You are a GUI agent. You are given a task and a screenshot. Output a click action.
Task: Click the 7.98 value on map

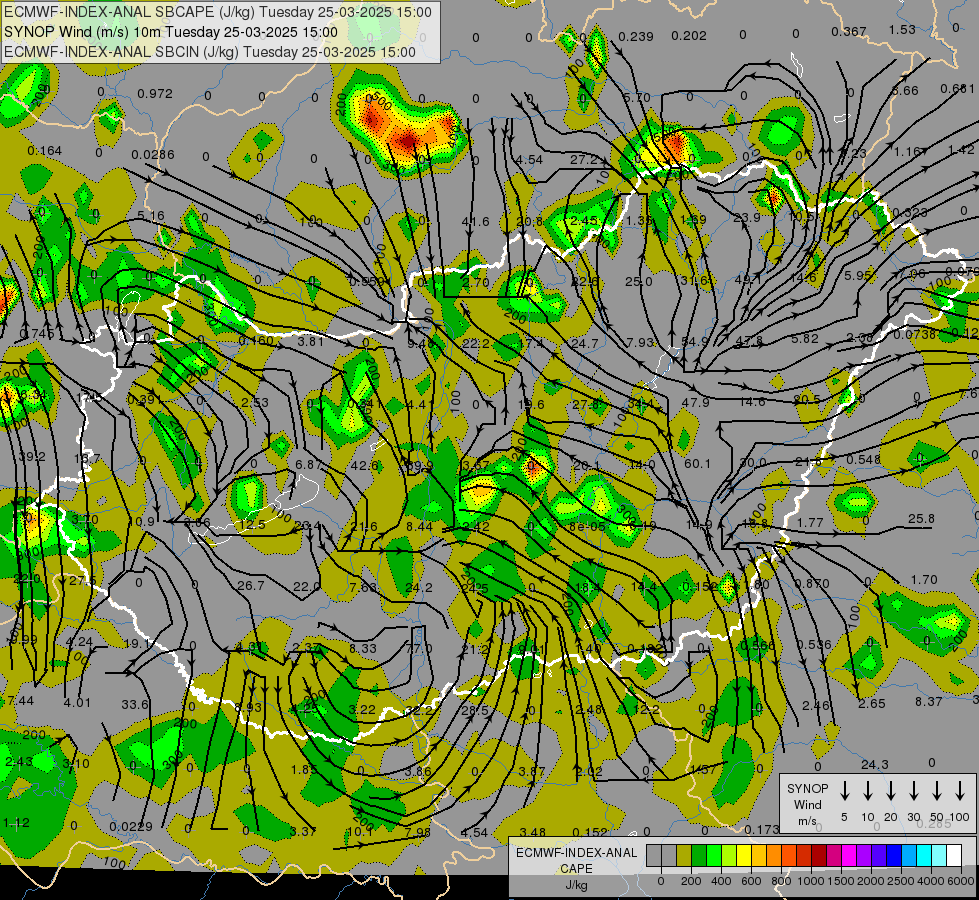click(x=418, y=832)
